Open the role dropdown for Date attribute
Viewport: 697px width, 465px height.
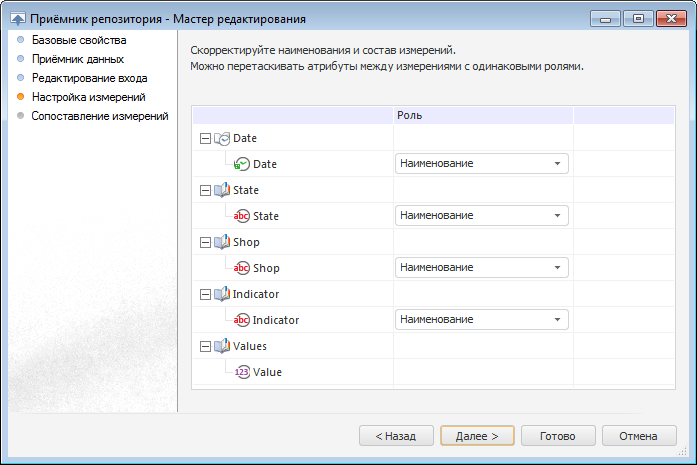click(556, 164)
